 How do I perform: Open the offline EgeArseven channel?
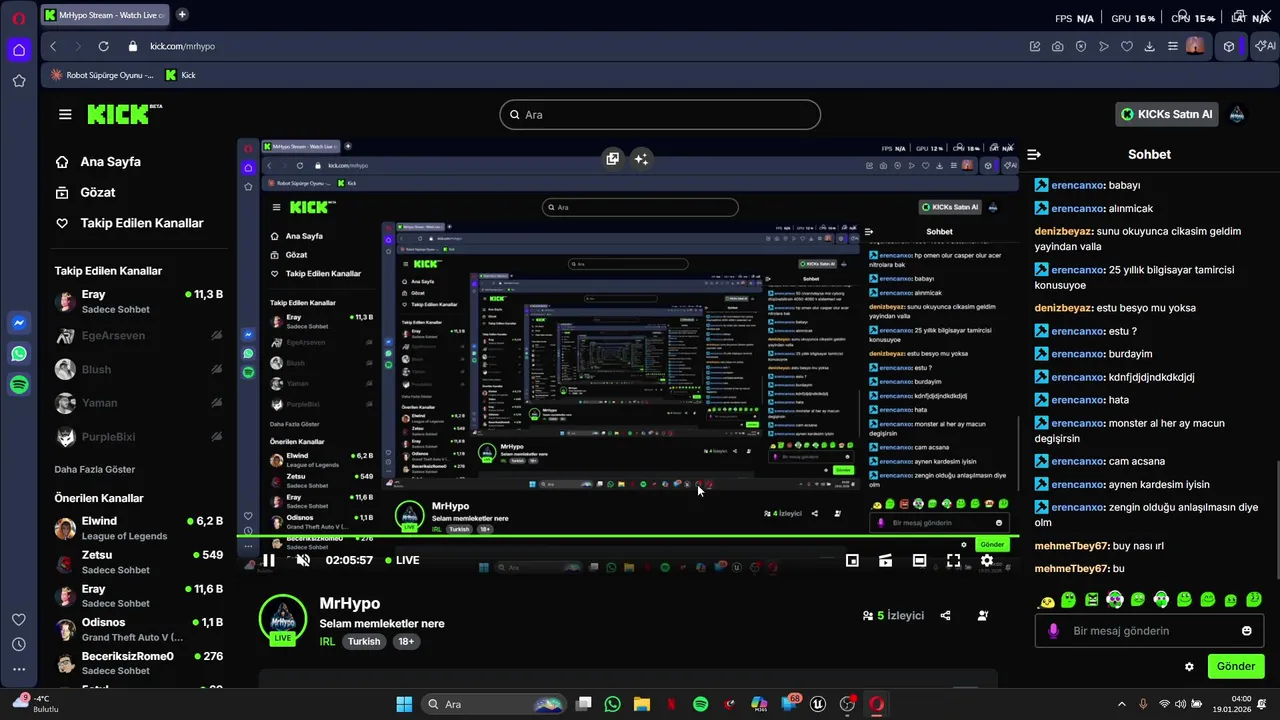(139, 336)
